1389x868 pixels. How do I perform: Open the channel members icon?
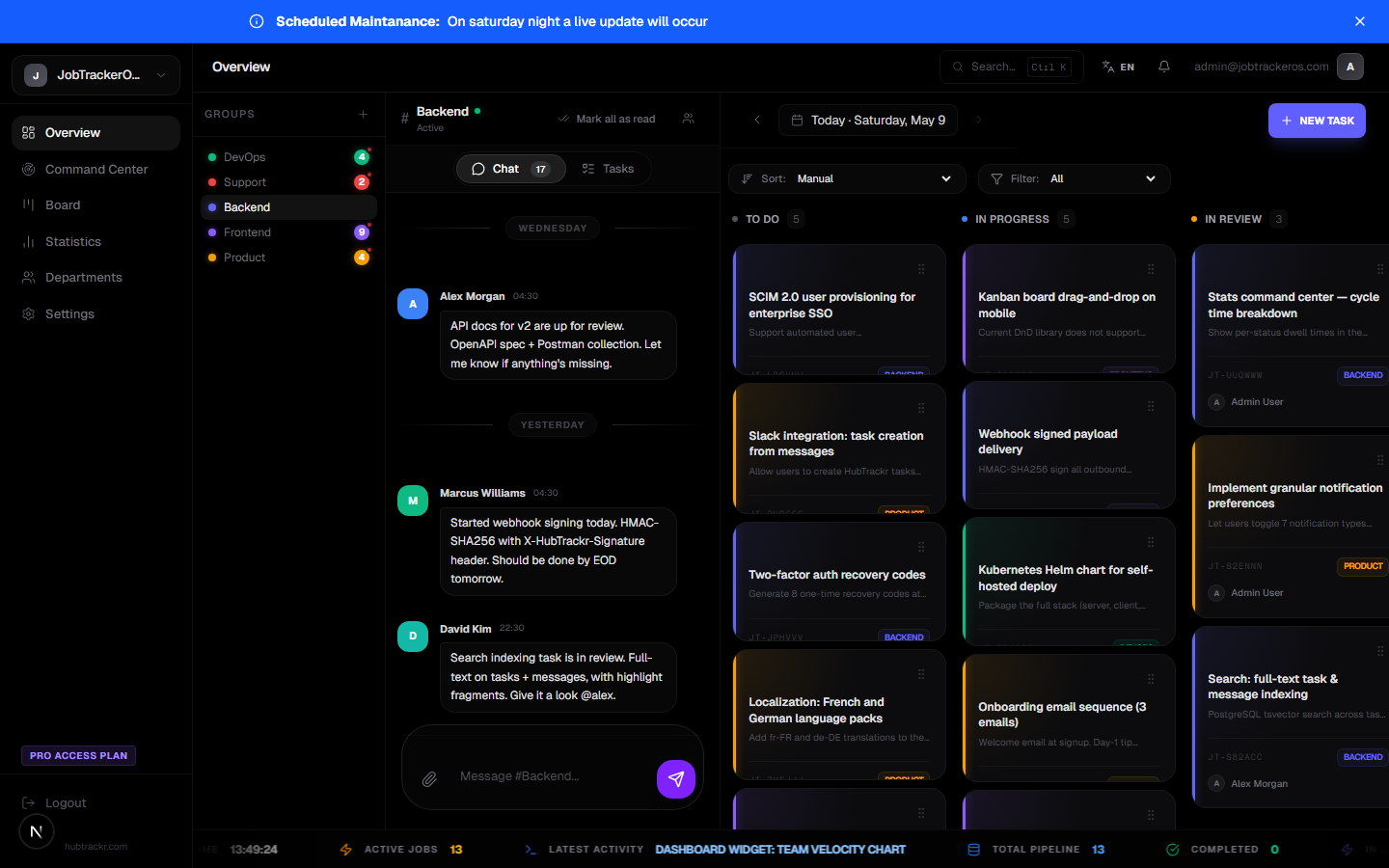(x=688, y=119)
